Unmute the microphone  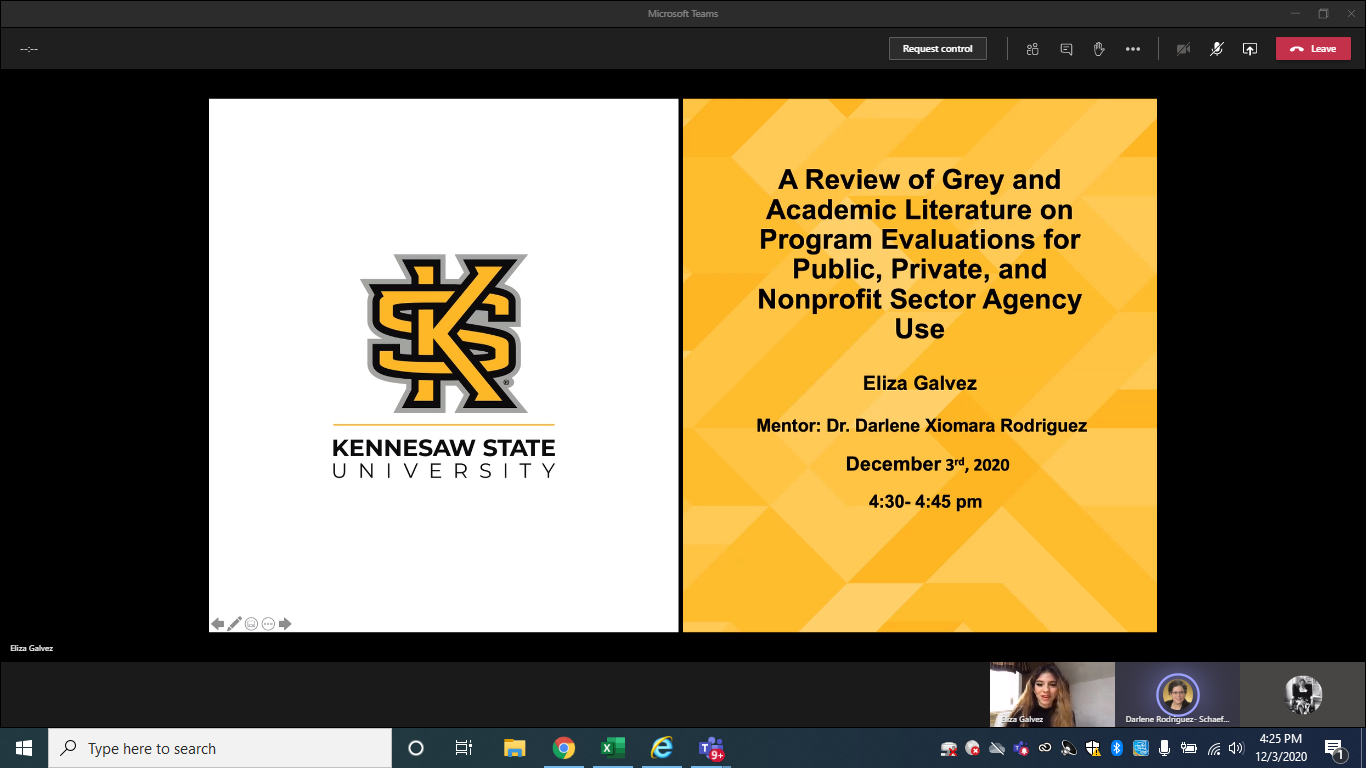click(1216, 49)
